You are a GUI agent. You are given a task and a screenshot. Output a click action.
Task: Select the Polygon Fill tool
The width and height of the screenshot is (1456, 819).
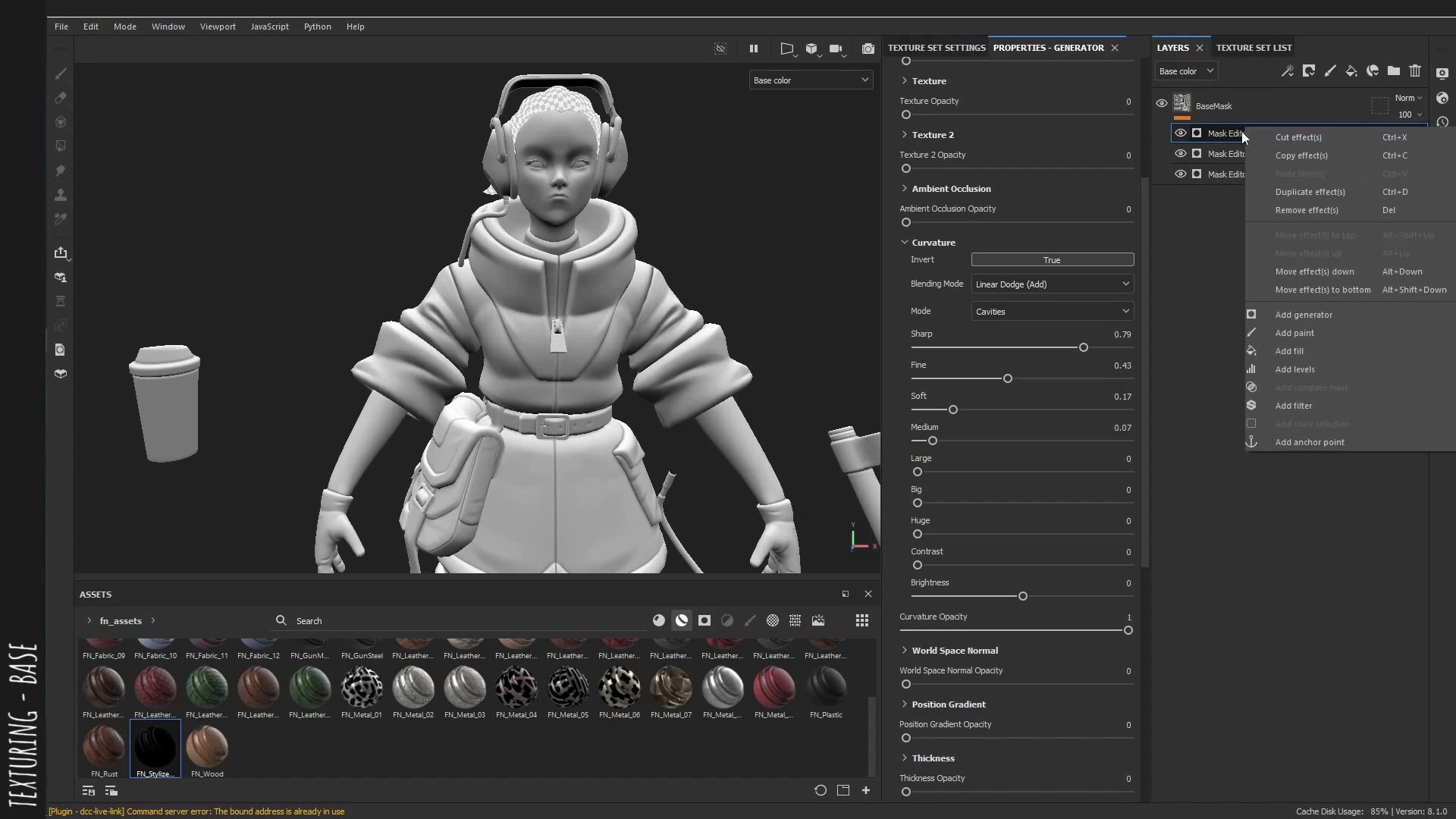(x=61, y=146)
